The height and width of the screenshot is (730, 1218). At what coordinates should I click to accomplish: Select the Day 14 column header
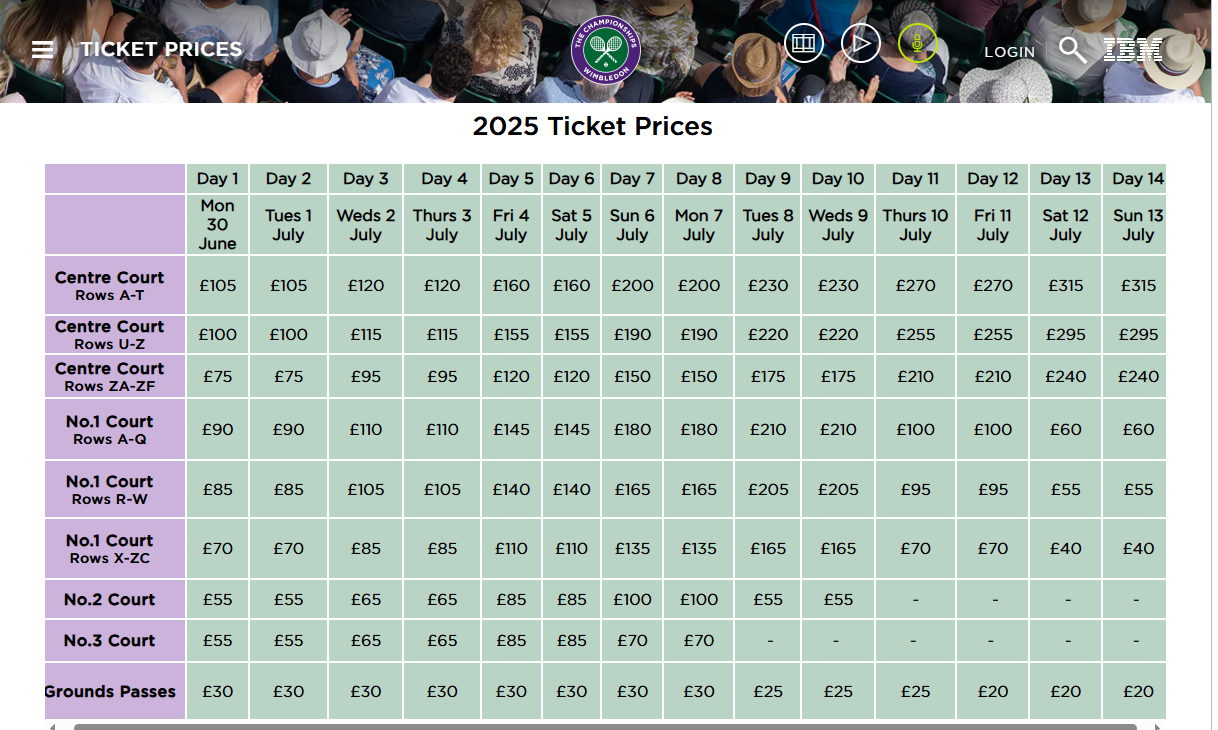tap(1138, 179)
